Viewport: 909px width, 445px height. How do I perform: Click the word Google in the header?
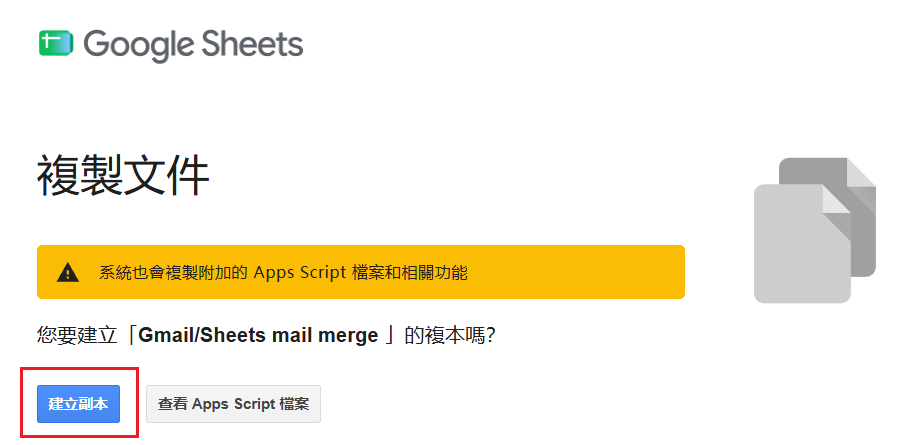coord(137,46)
